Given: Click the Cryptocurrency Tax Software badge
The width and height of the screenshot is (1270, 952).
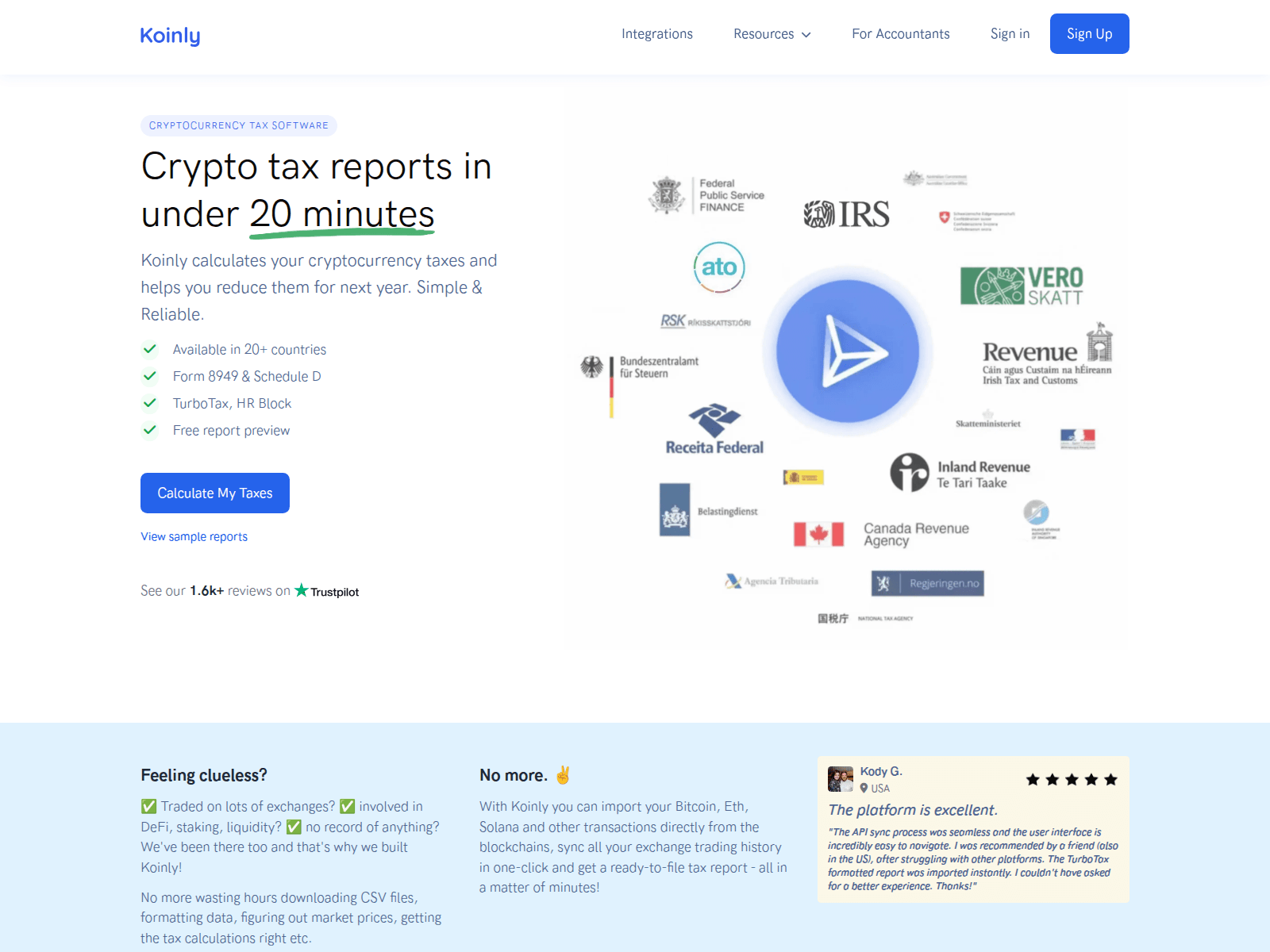Looking at the screenshot, I should click(239, 125).
